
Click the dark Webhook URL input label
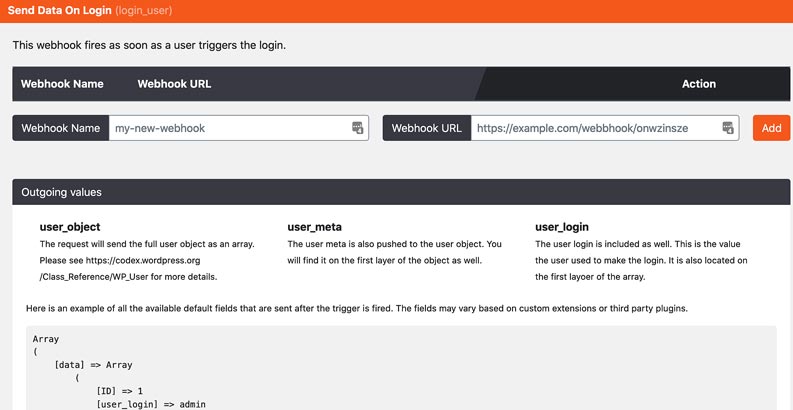(426, 128)
